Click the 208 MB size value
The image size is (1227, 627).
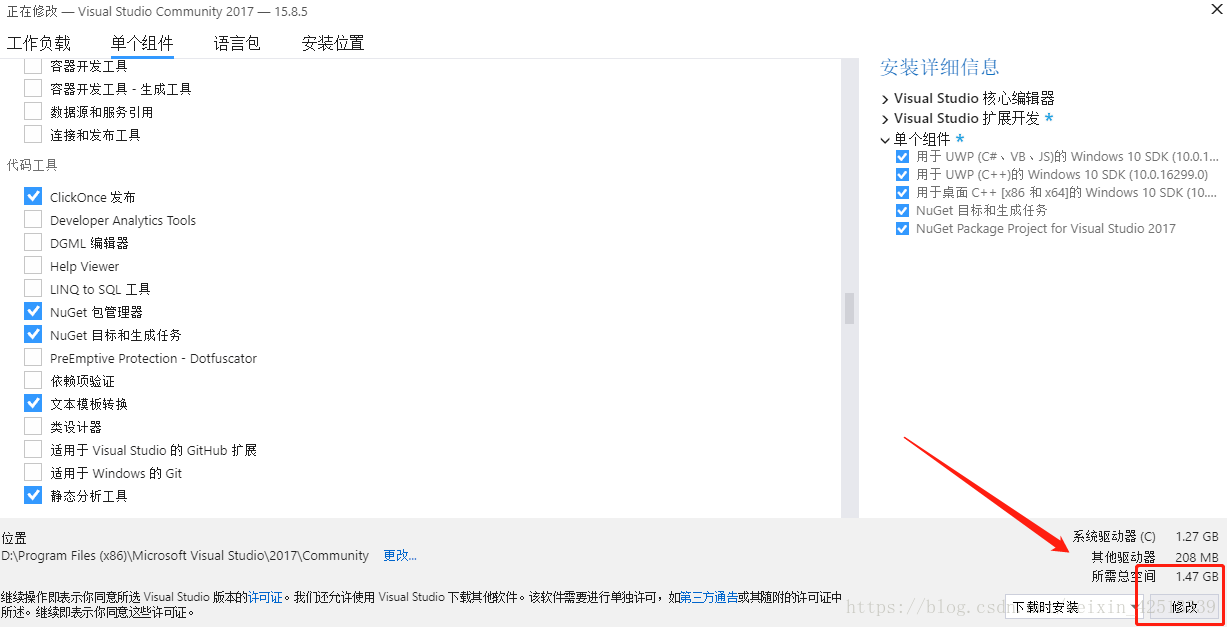click(1197, 557)
